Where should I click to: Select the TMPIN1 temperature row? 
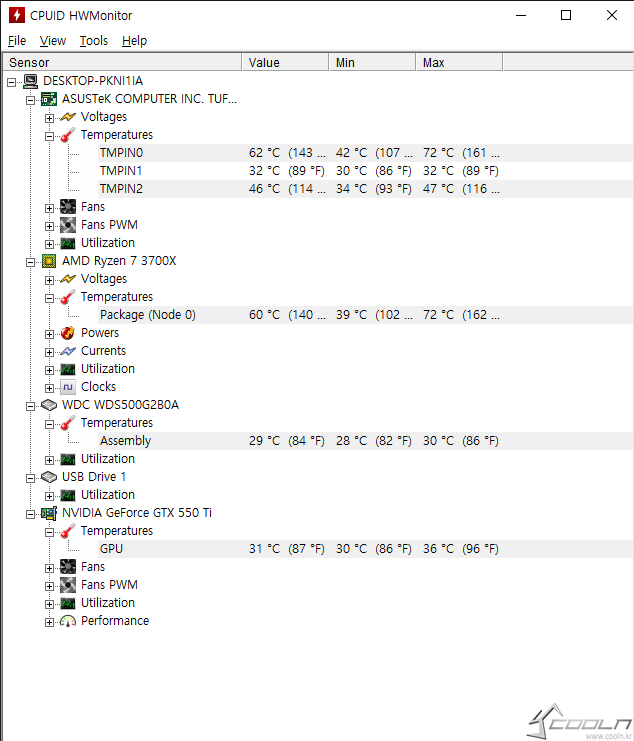pyautogui.click(x=366, y=171)
